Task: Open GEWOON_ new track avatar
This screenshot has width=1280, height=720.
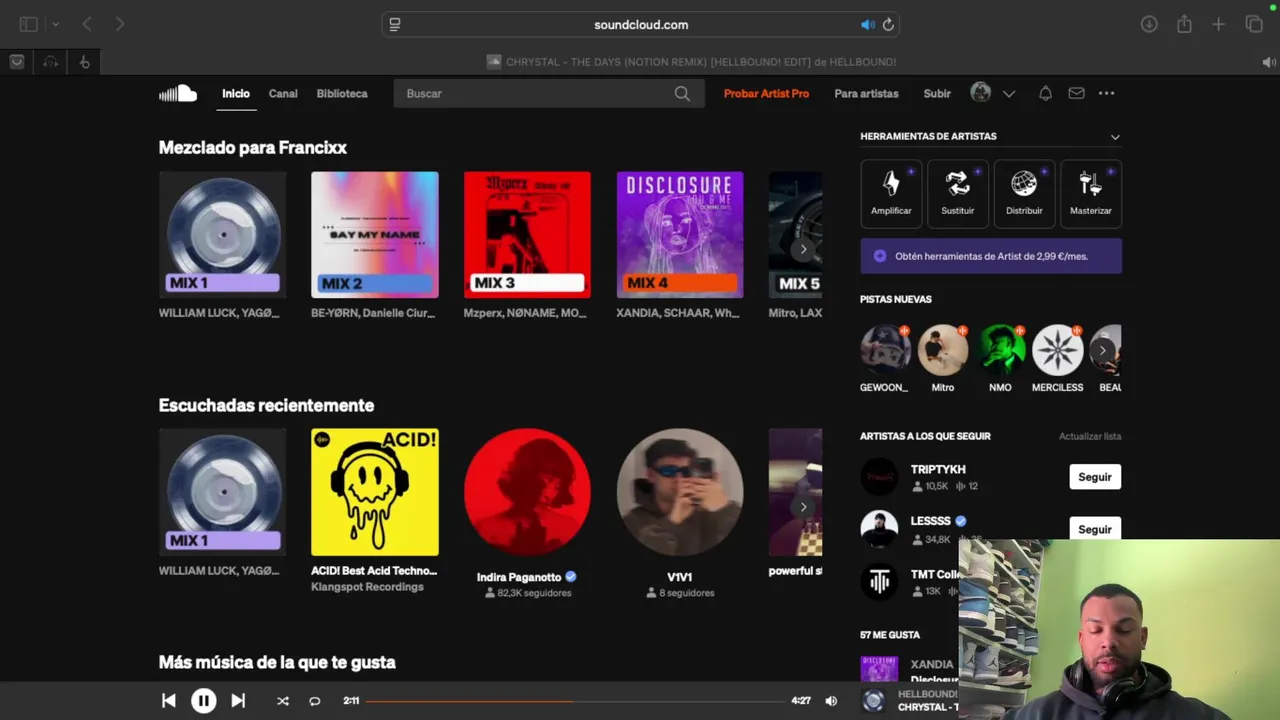Action: coord(885,349)
